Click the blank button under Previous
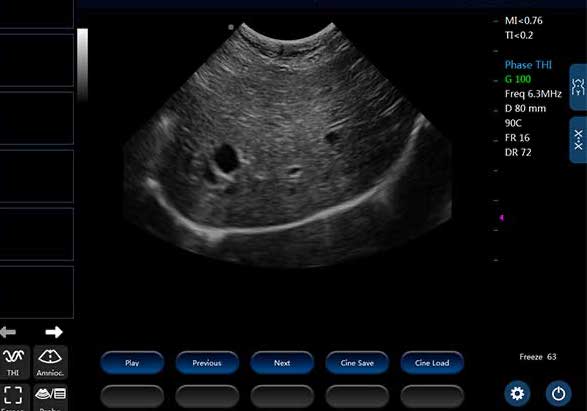The height and width of the screenshot is (411, 587). point(207,396)
